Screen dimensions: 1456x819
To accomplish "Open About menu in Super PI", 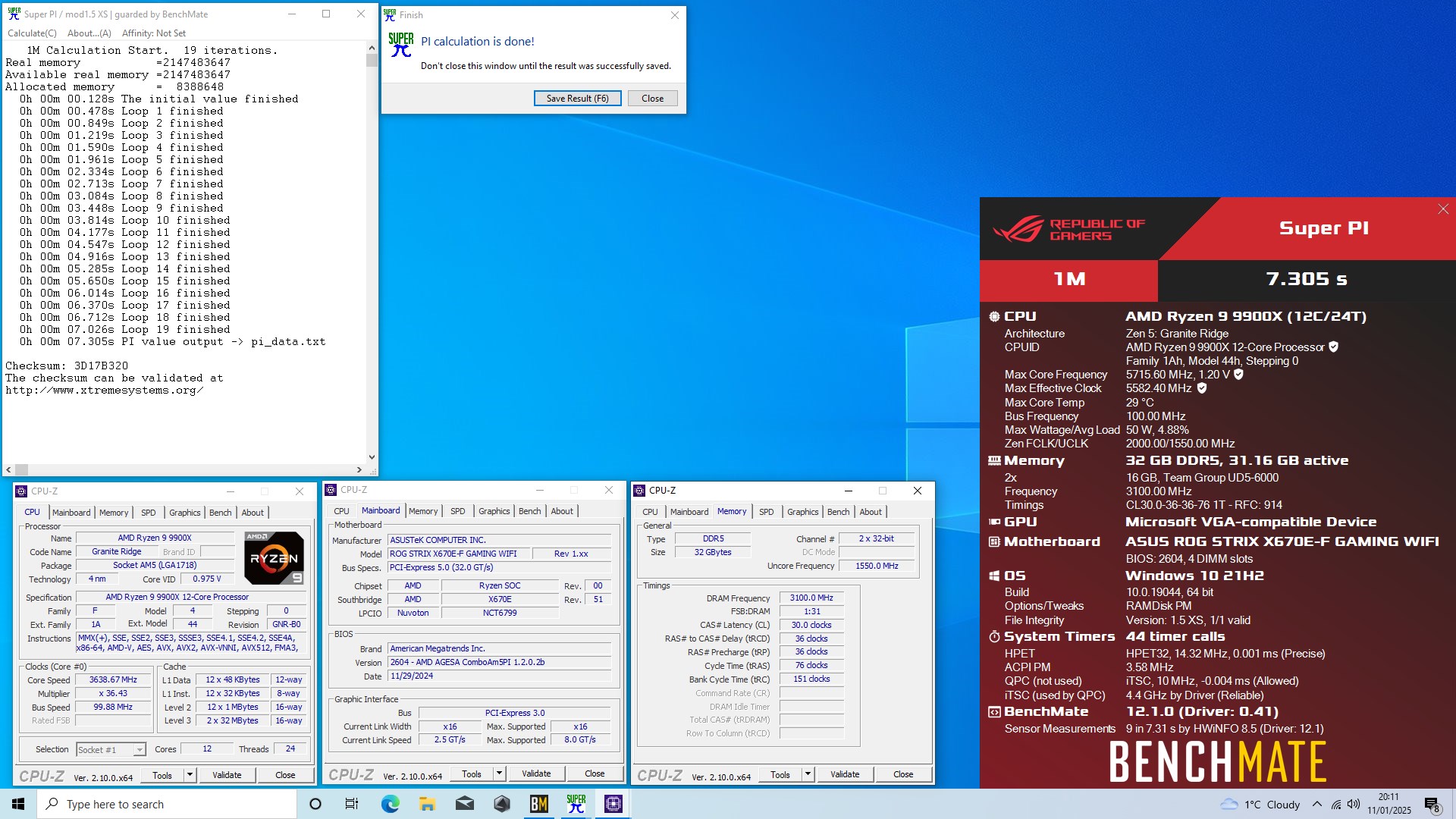I will (89, 33).
